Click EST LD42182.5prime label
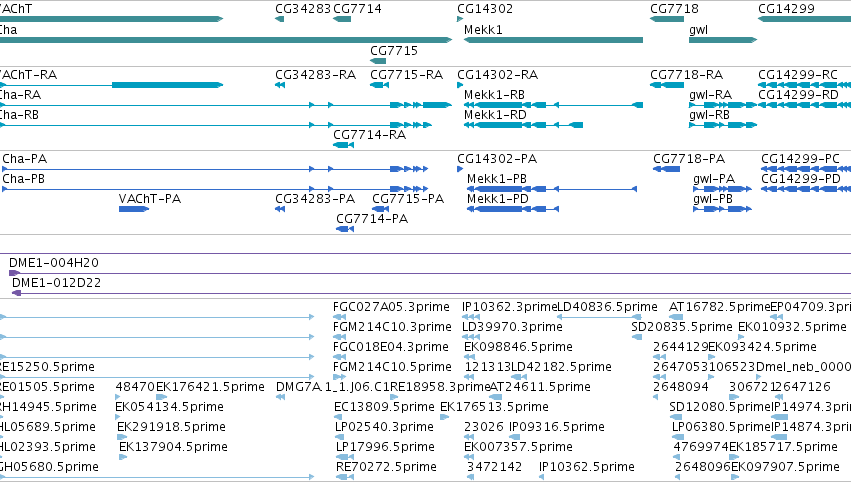The height and width of the screenshot is (482, 851). point(562,367)
